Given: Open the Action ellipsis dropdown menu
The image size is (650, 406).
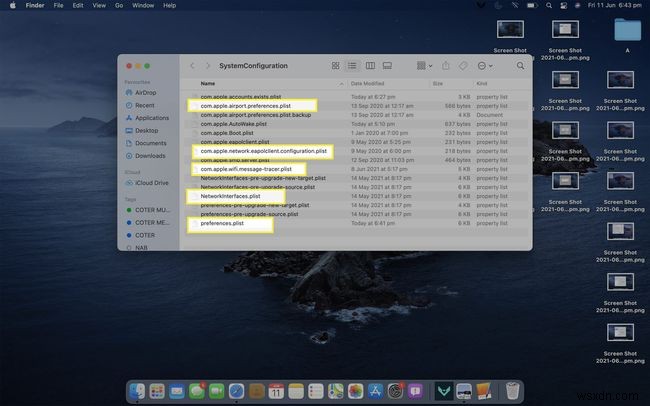Looking at the screenshot, I should point(485,66).
